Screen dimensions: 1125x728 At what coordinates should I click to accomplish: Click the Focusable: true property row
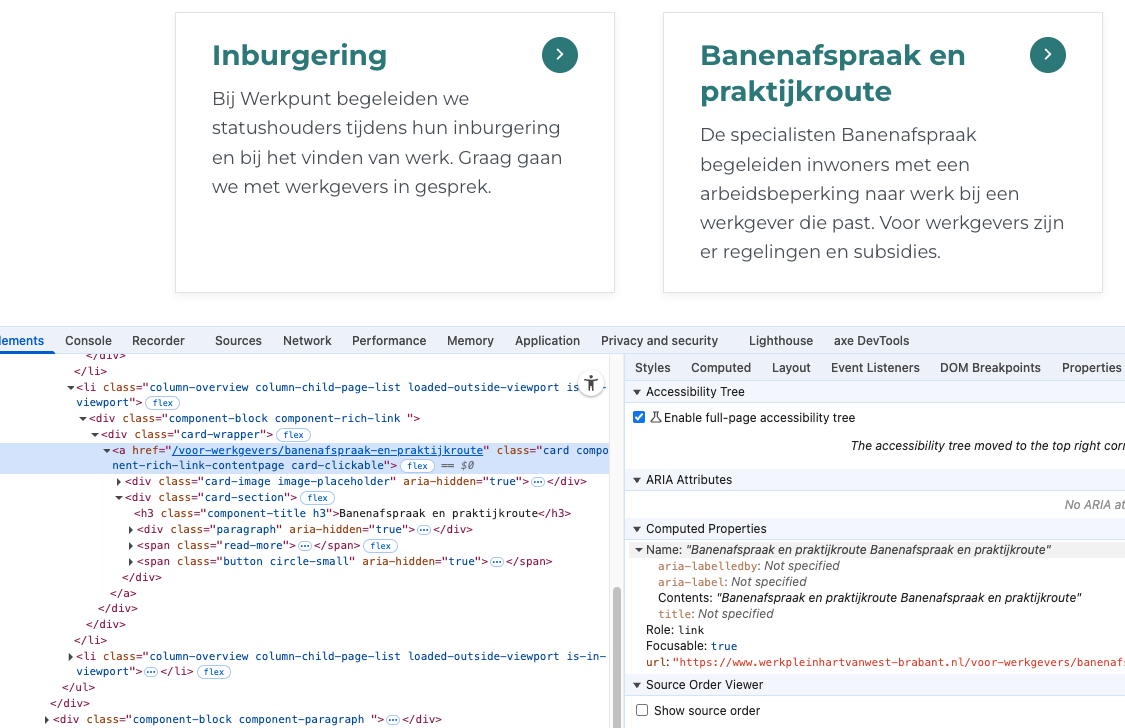[x=691, y=646]
